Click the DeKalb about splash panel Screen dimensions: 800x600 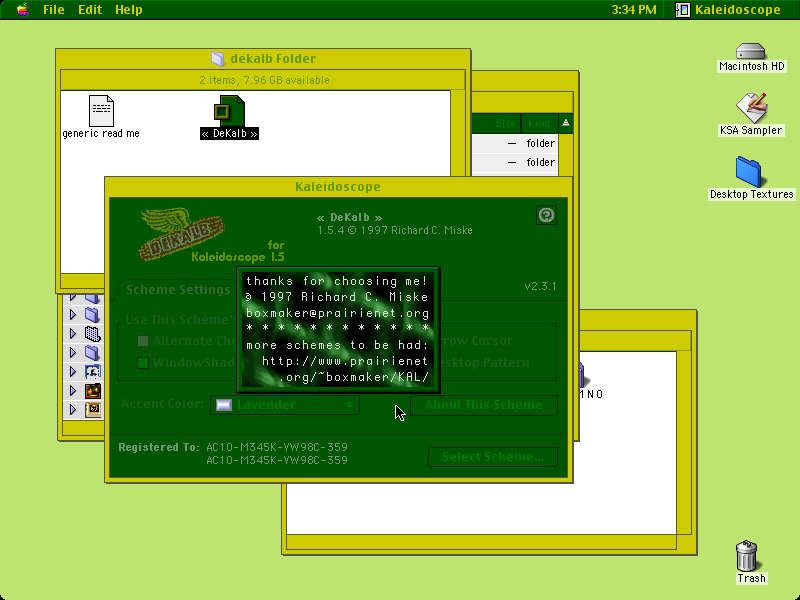(338, 330)
